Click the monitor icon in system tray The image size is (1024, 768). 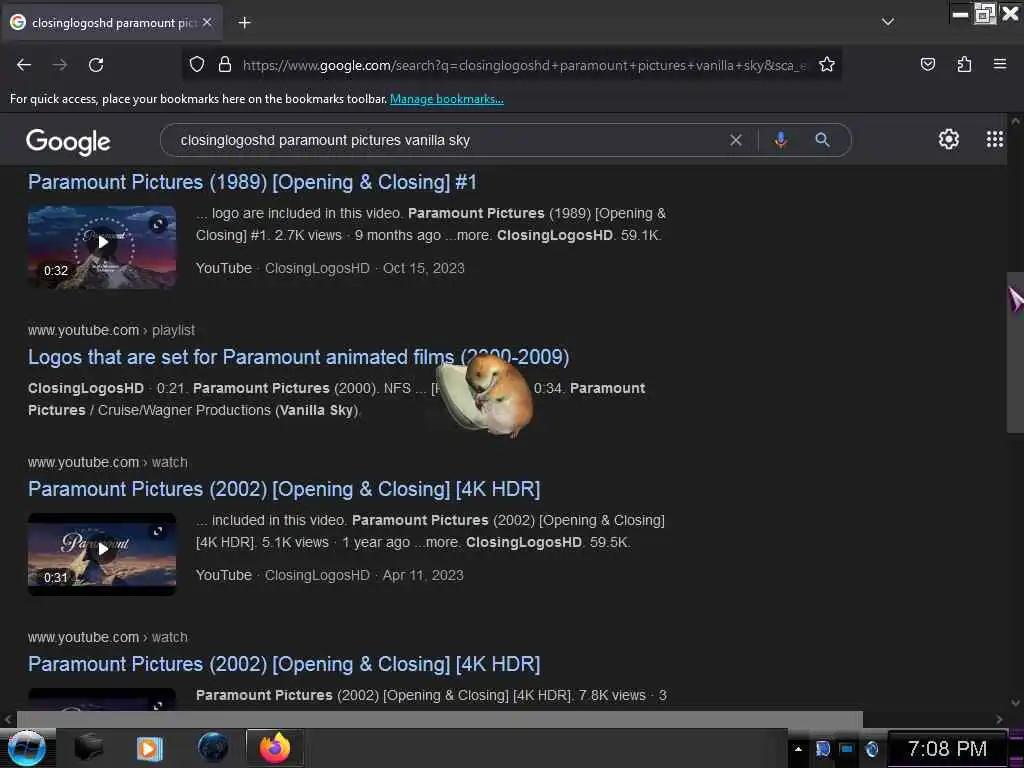point(847,748)
